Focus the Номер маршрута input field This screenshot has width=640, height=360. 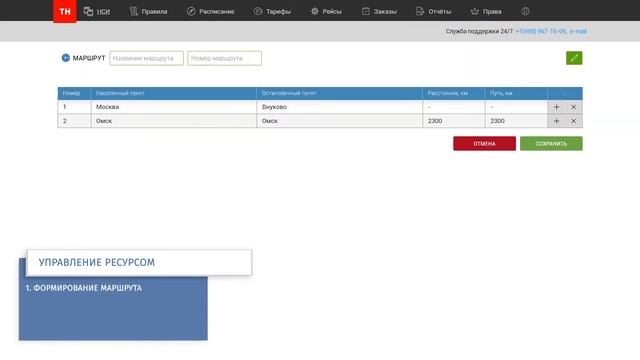(224, 58)
